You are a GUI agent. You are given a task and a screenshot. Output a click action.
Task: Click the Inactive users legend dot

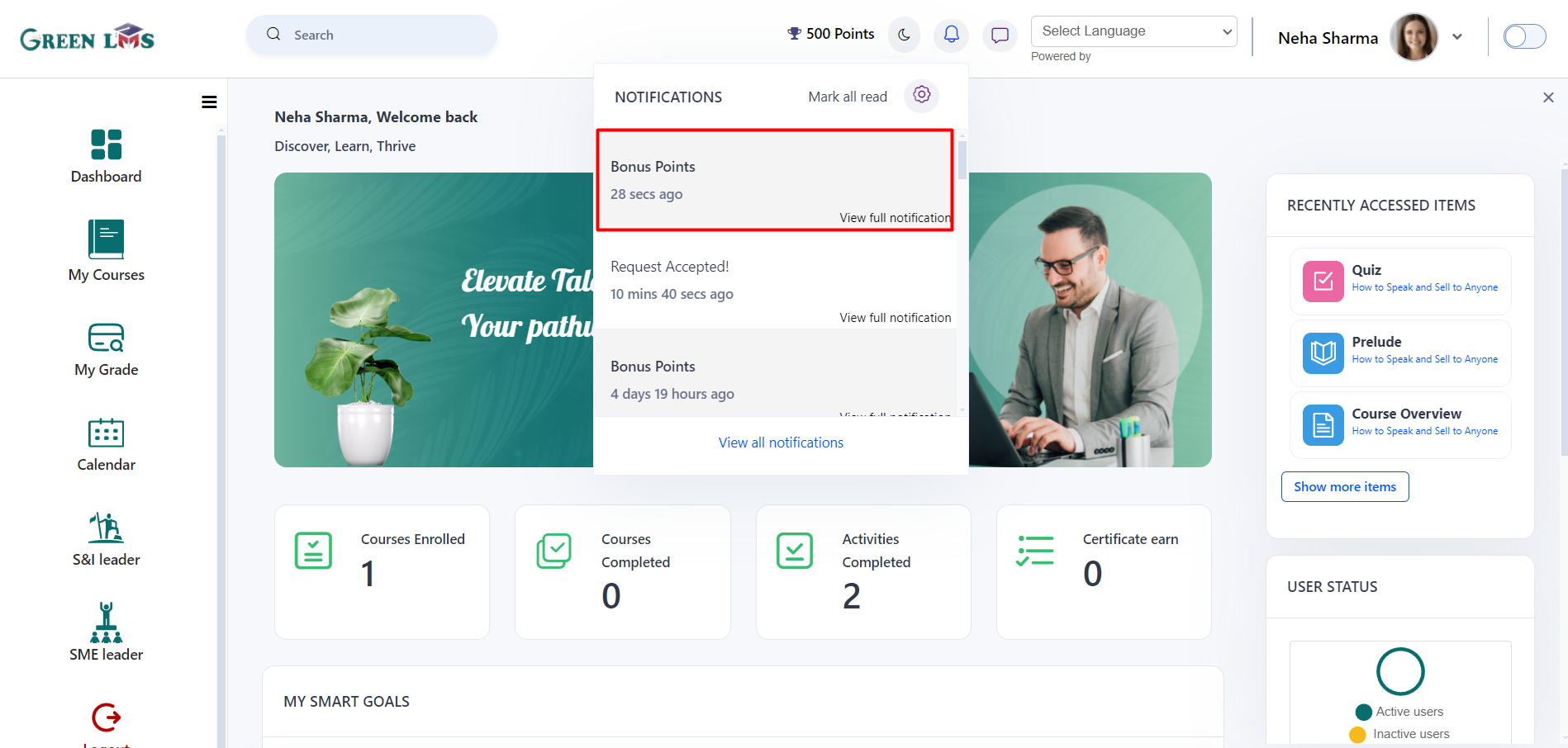click(x=1357, y=734)
